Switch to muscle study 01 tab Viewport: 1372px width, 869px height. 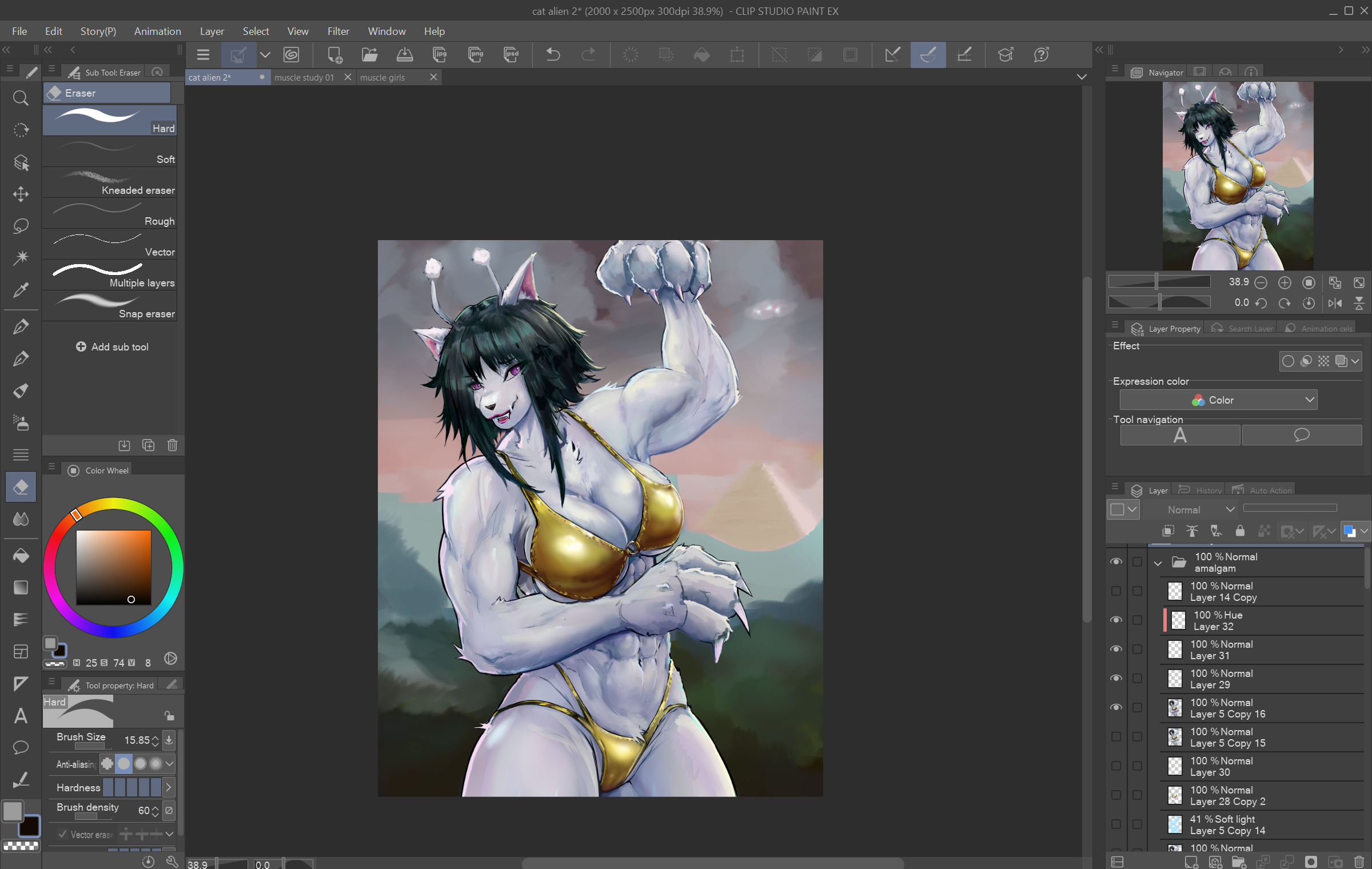305,77
